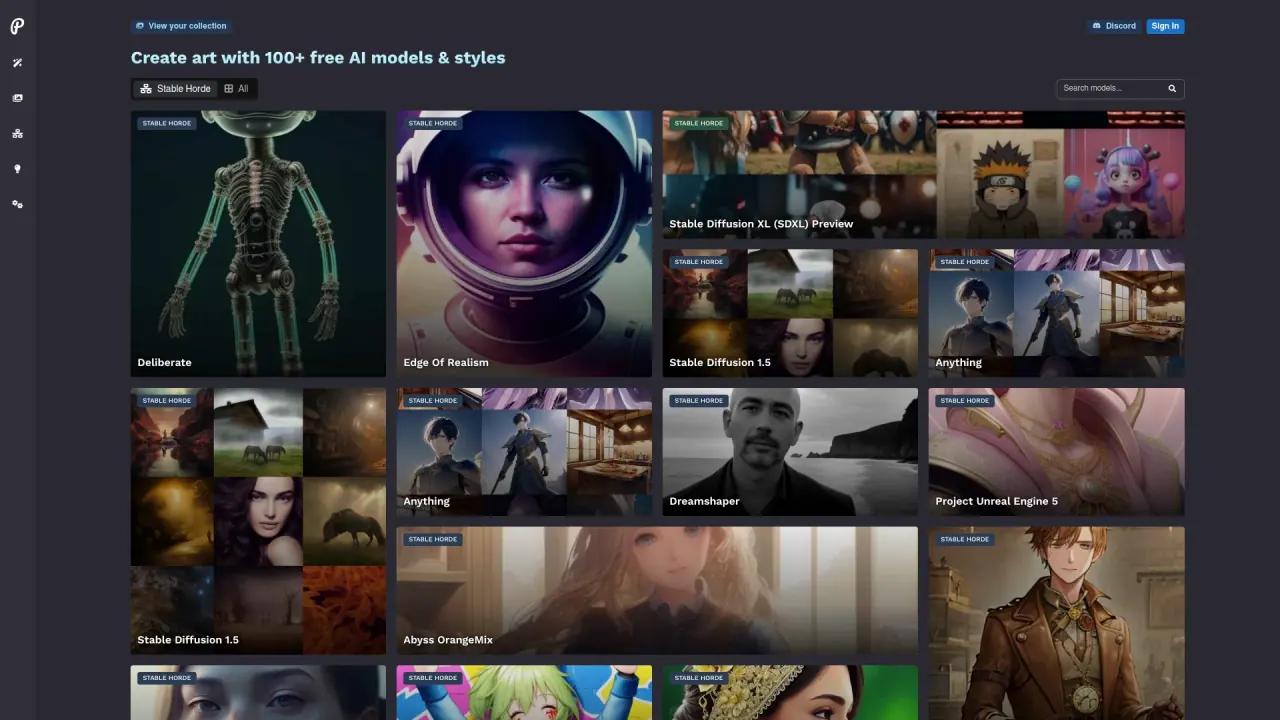
Task: Click the magnifier search icon
Action: tap(1172, 89)
